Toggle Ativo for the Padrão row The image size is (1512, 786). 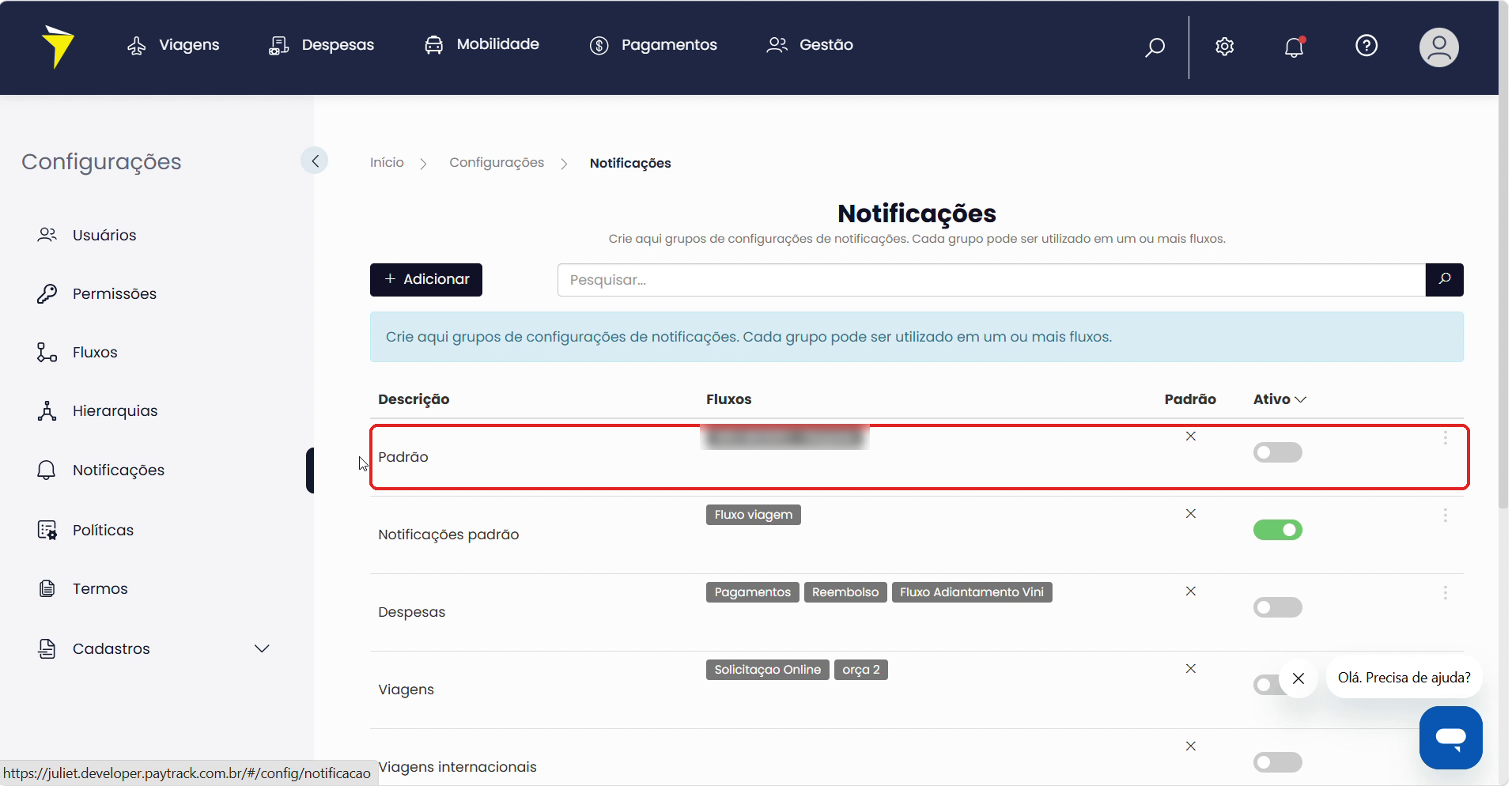(1278, 452)
